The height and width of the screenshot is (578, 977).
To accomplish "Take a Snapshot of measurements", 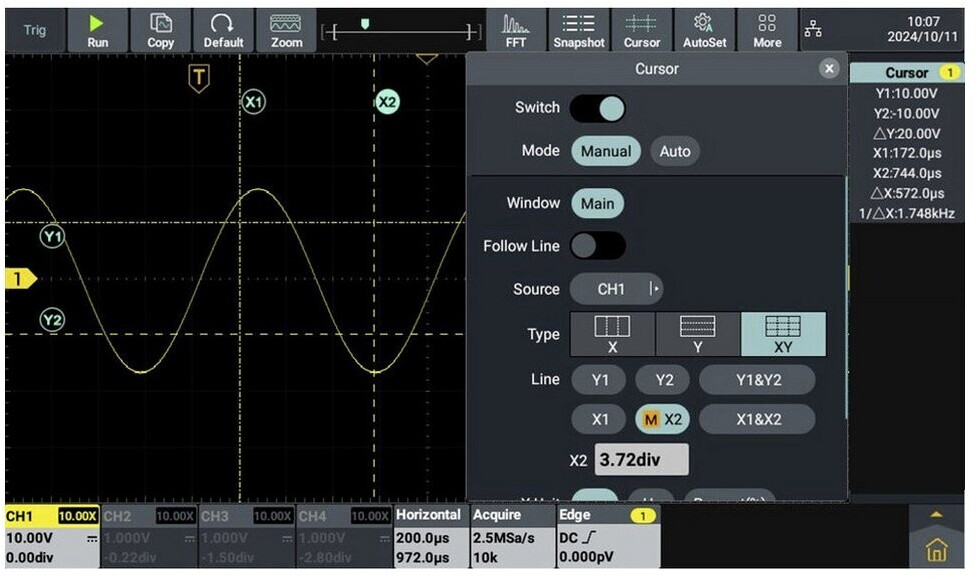I will pos(579,30).
